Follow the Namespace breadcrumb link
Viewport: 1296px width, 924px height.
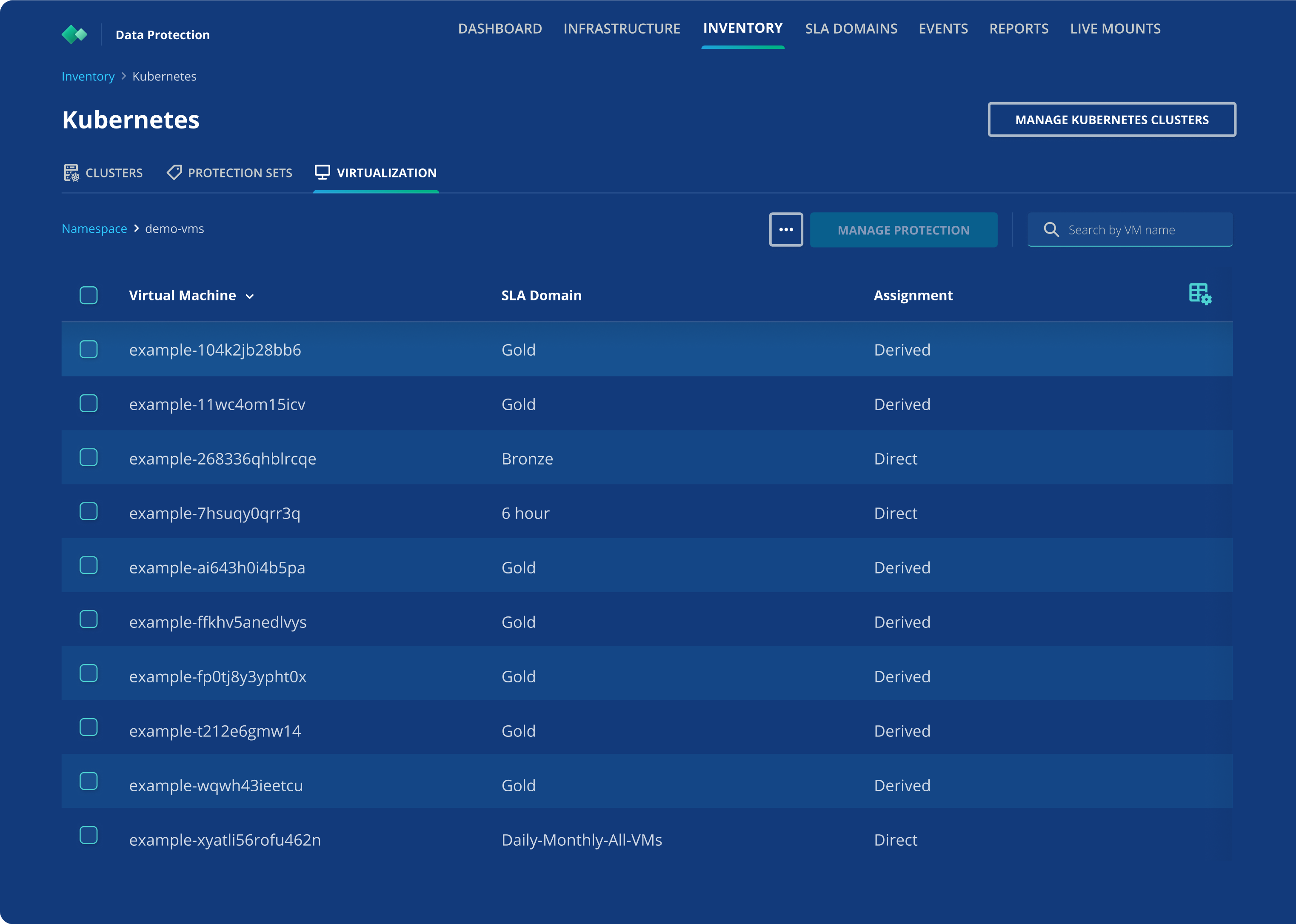click(94, 229)
